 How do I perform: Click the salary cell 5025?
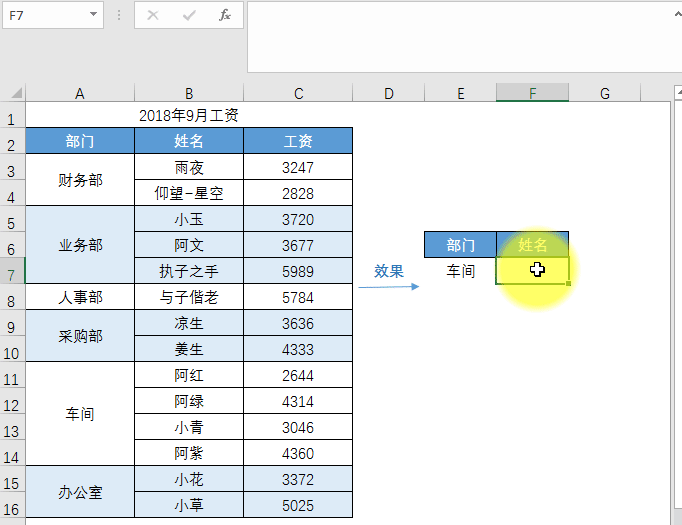[298, 505]
